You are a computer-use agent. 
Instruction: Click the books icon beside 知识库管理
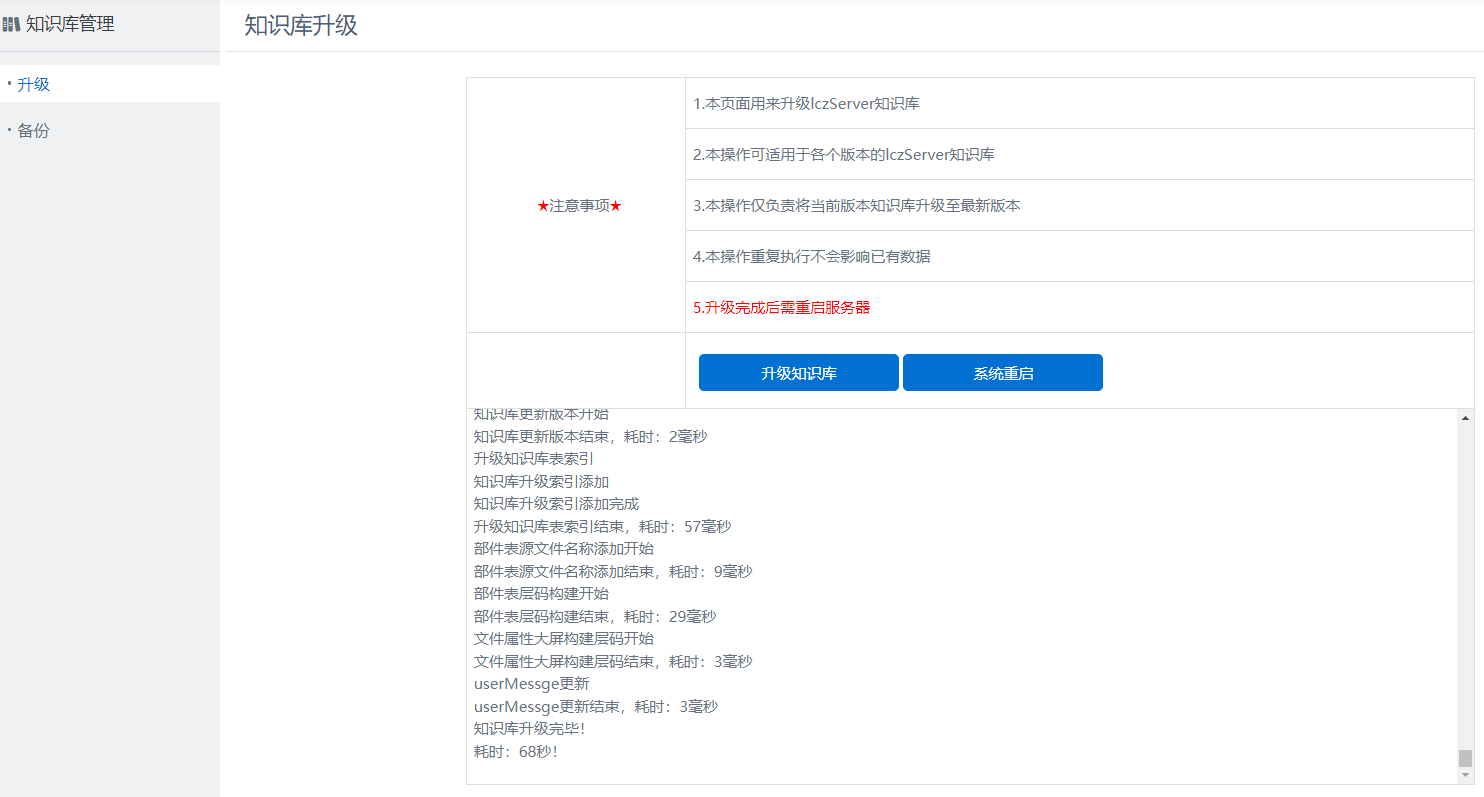(x=11, y=24)
